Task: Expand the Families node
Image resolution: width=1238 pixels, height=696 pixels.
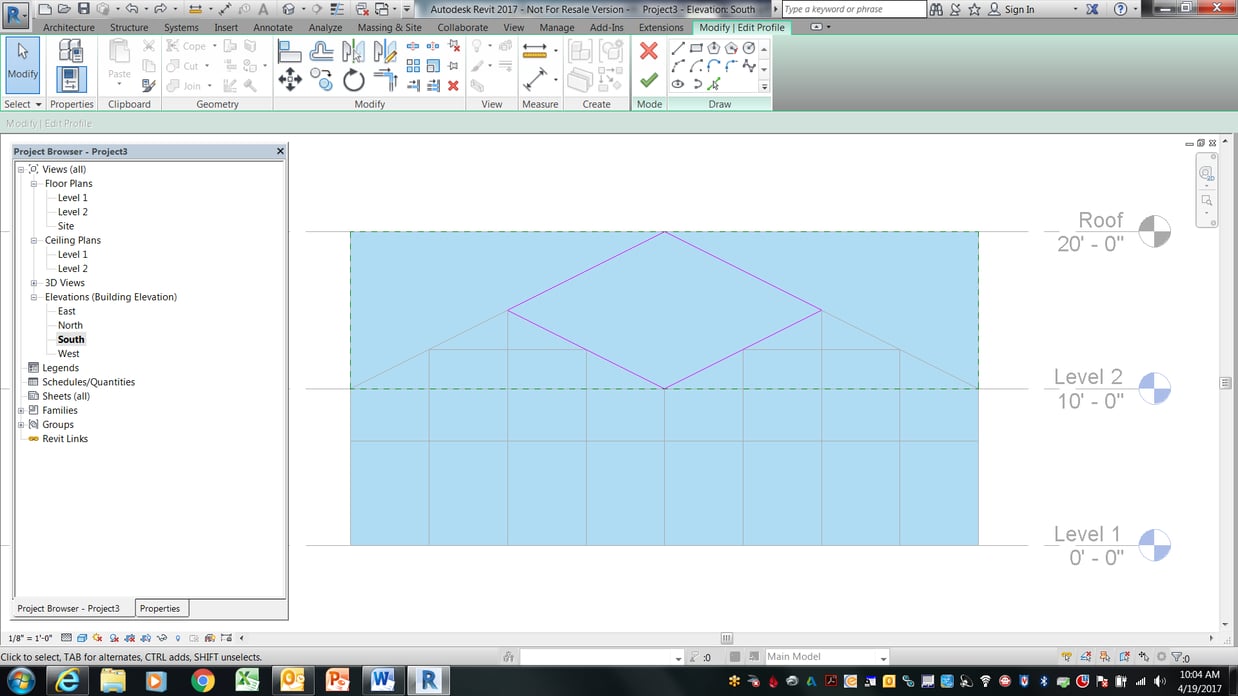Action: pos(21,410)
